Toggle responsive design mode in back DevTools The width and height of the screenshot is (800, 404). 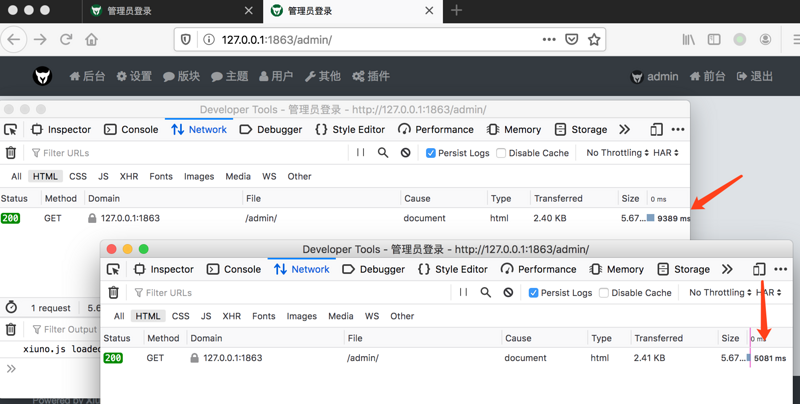(657, 130)
